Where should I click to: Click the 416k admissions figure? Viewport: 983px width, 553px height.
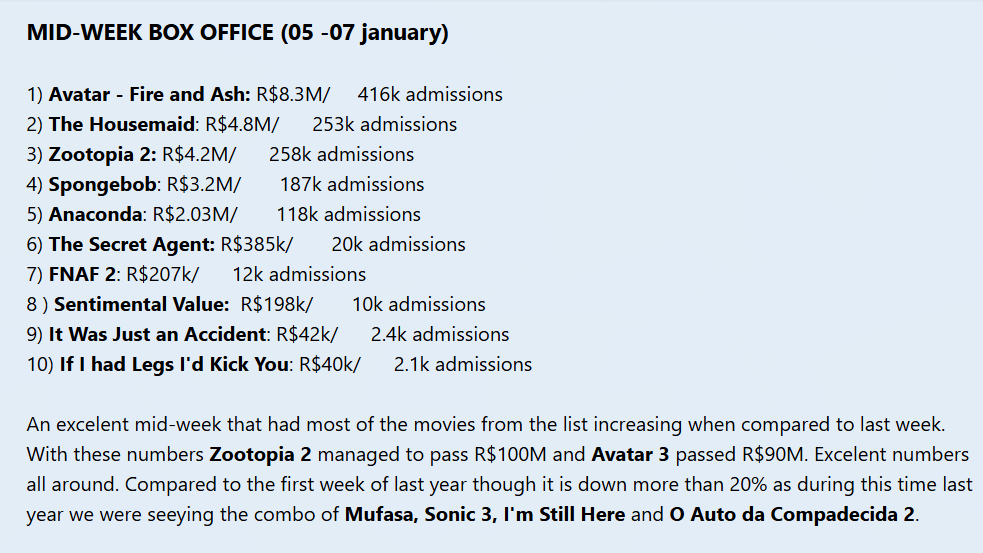click(430, 95)
